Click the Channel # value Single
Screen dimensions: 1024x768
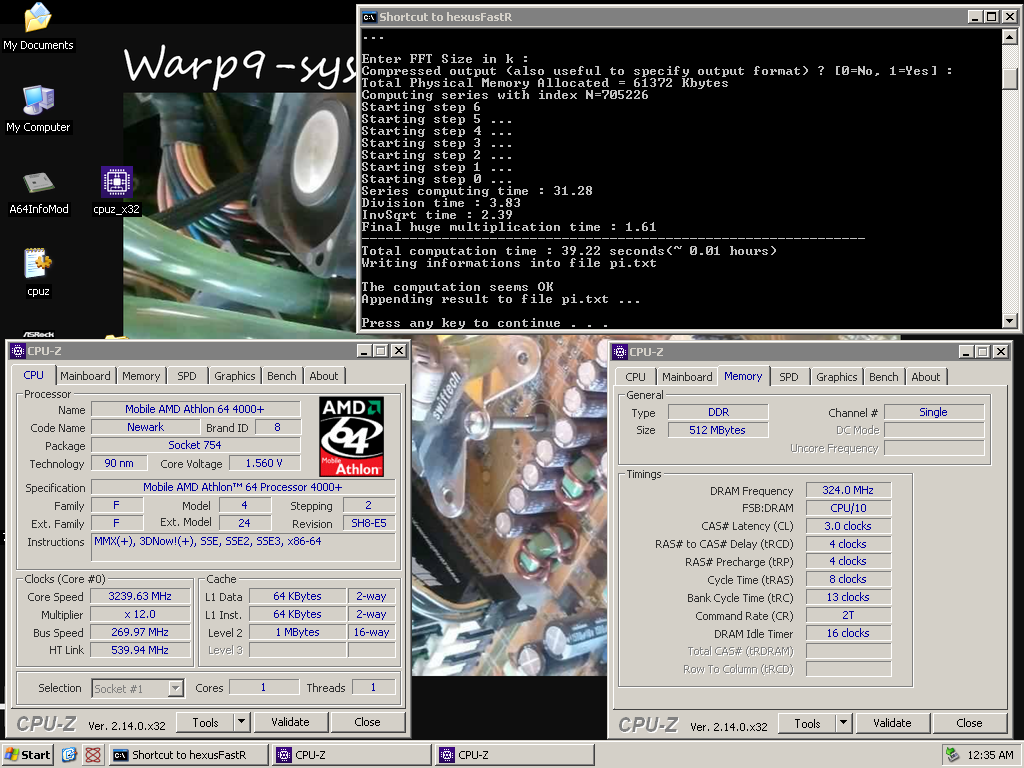tap(933, 412)
